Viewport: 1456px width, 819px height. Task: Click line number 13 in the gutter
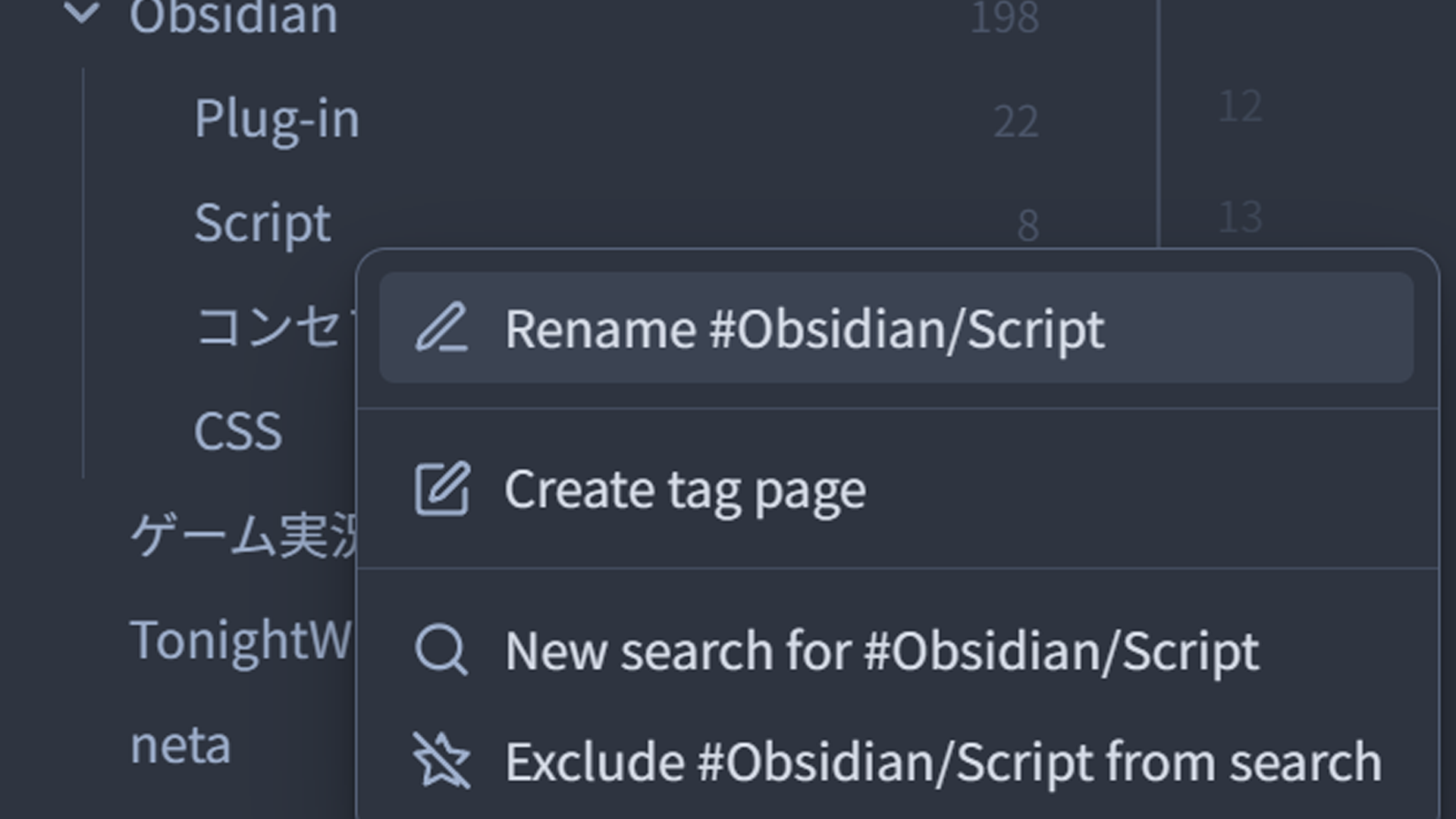tap(1241, 217)
